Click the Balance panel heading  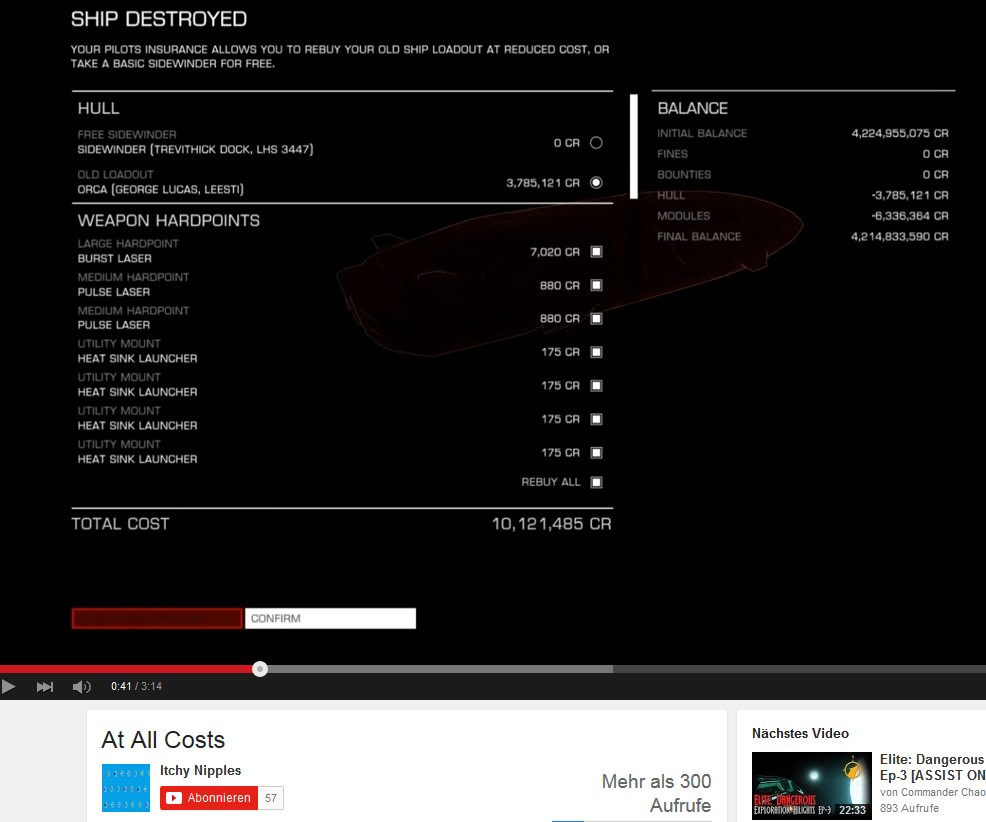[x=692, y=108]
